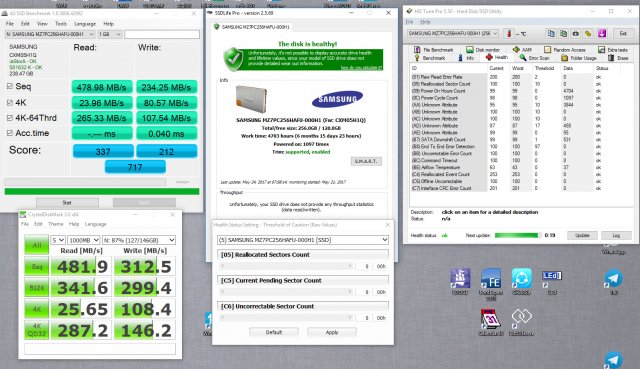Switch to HD Tune Error Scan tab

click(x=535, y=58)
